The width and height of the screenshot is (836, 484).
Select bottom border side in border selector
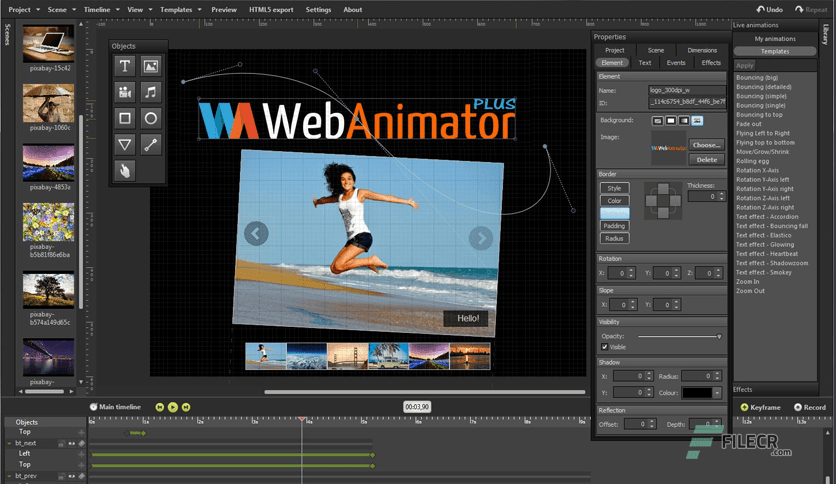coord(663,213)
